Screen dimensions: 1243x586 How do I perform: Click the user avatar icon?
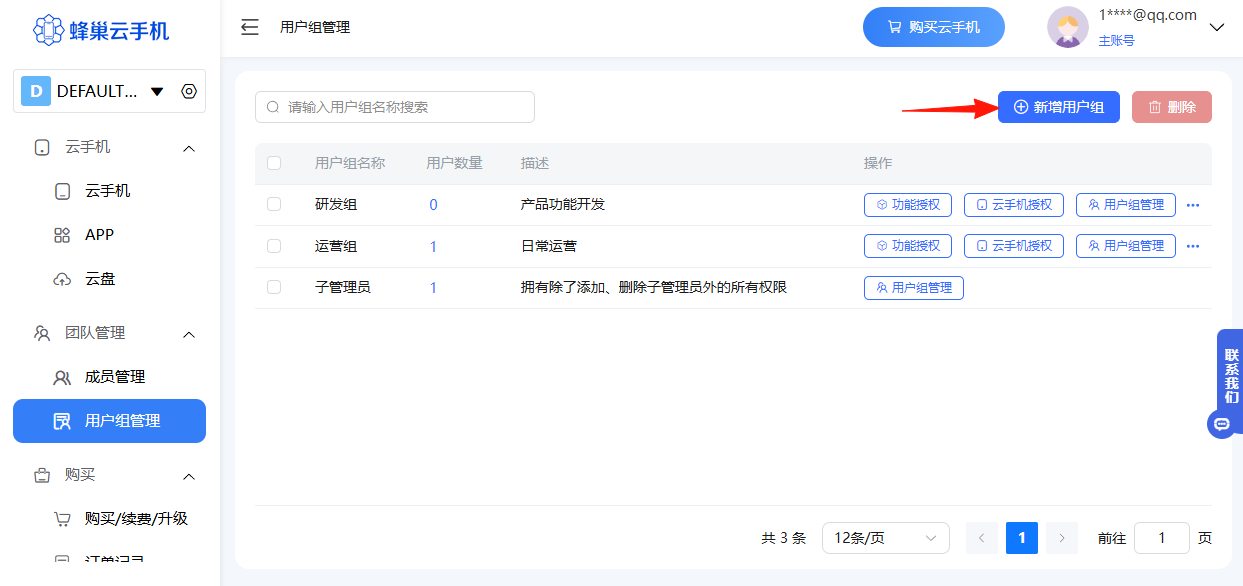(1067, 27)
